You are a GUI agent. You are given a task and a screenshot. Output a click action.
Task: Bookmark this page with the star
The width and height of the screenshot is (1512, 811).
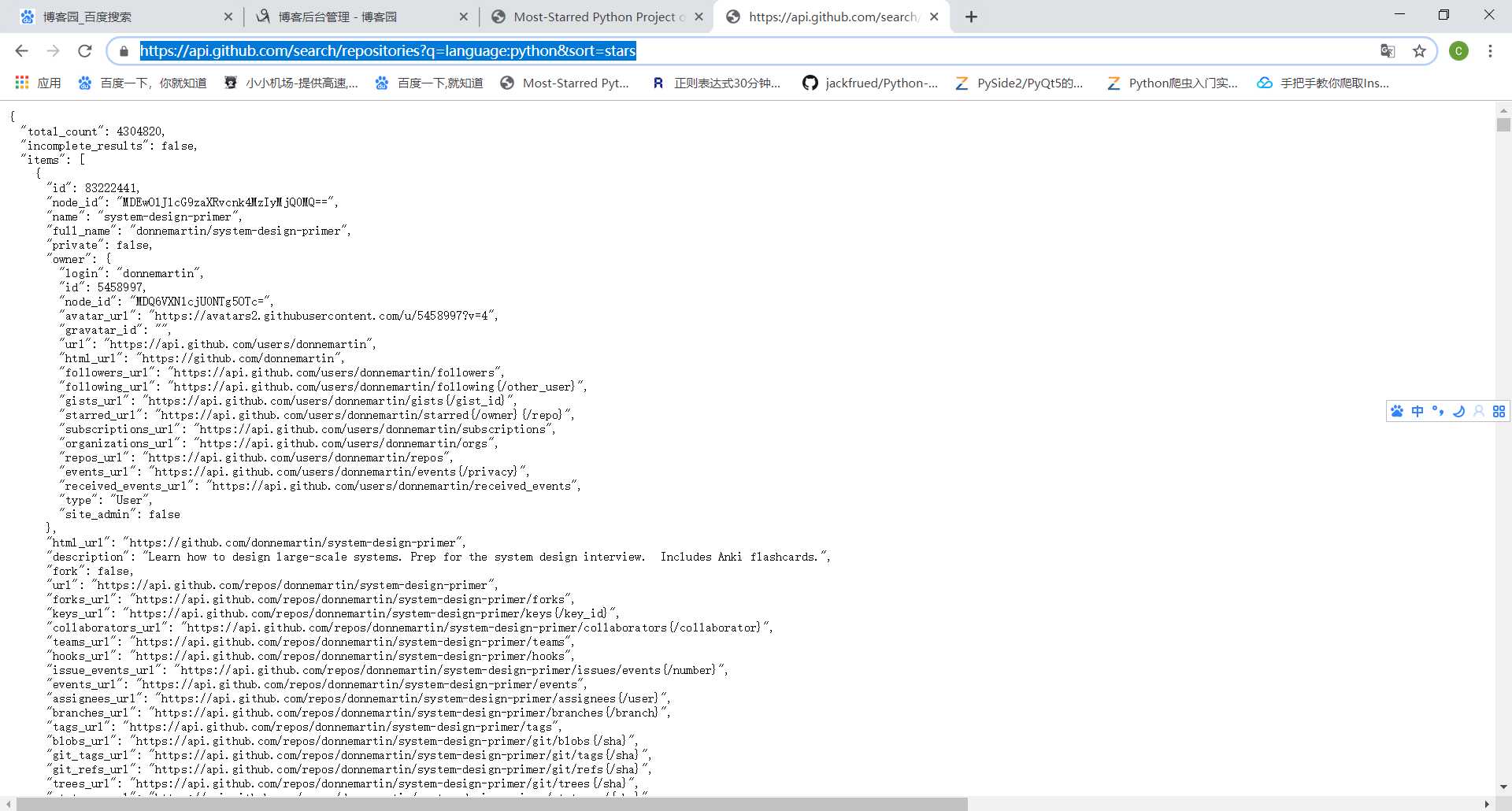1419,51
